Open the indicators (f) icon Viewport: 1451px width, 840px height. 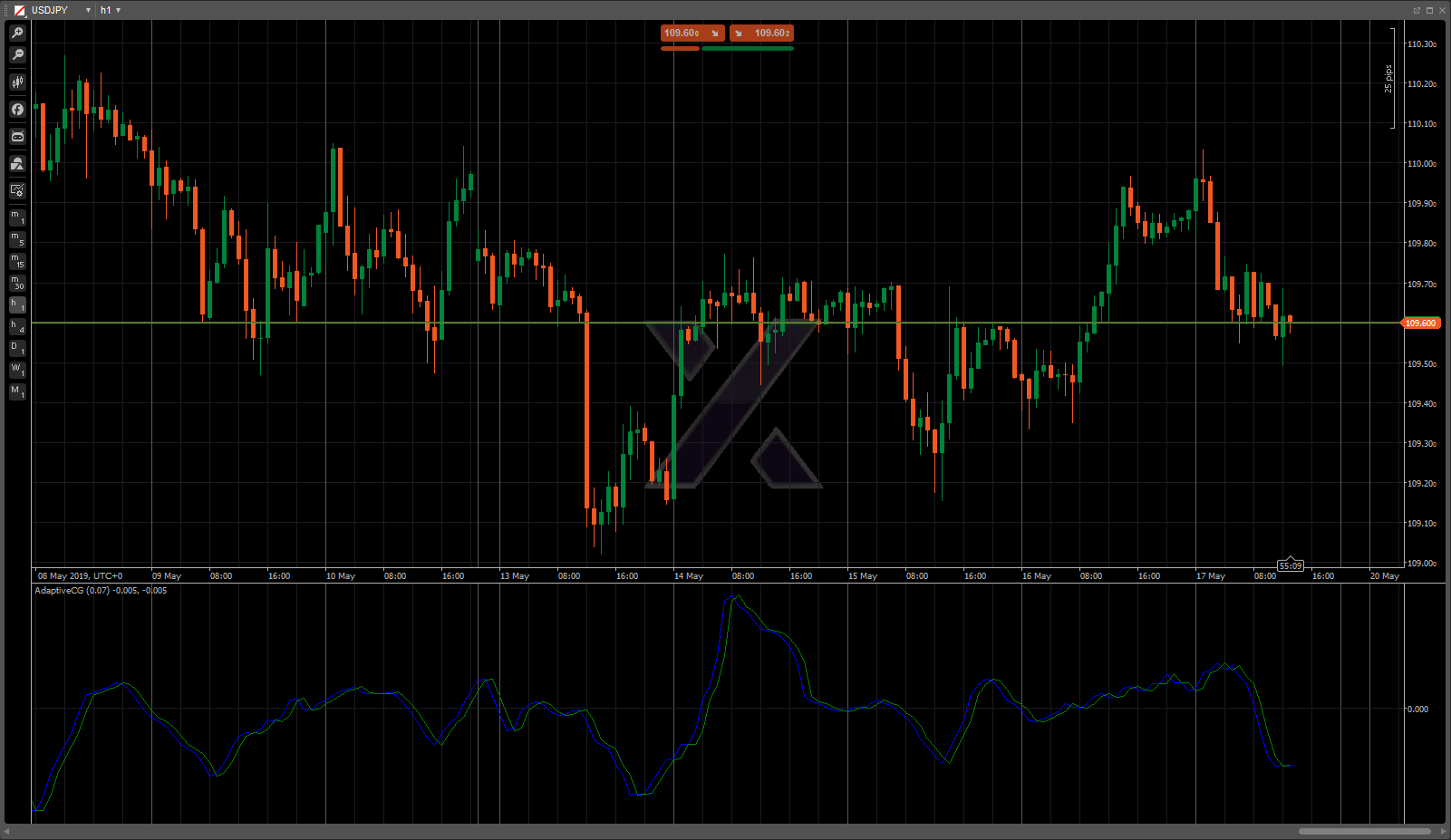click(17, 110)
